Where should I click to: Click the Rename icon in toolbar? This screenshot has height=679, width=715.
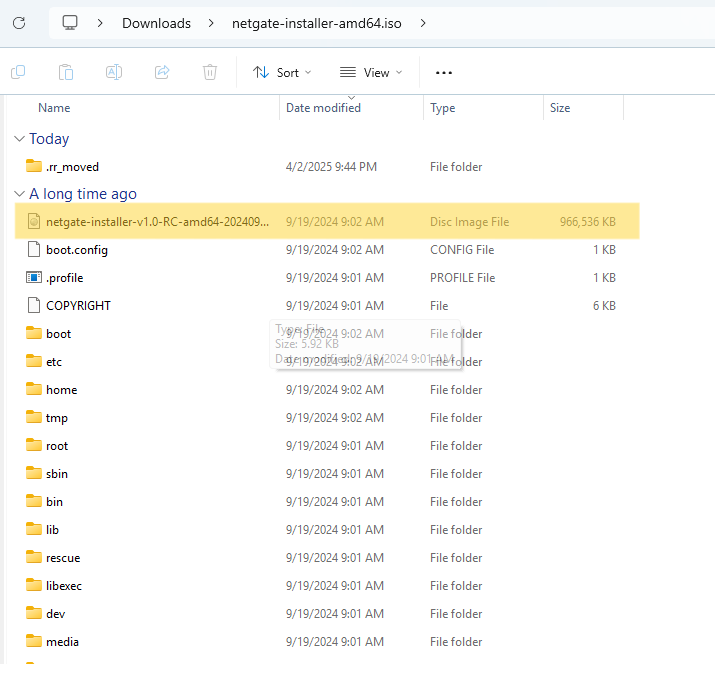coord(114,72)
